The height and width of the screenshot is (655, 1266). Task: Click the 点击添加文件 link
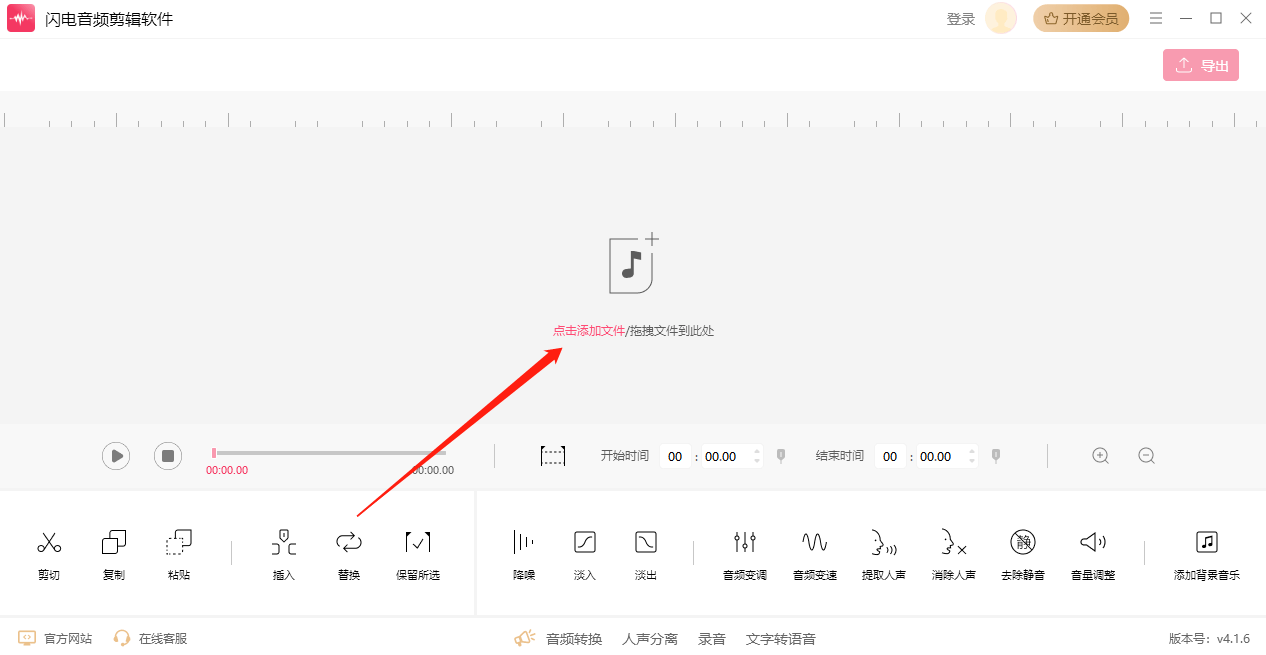589,330
